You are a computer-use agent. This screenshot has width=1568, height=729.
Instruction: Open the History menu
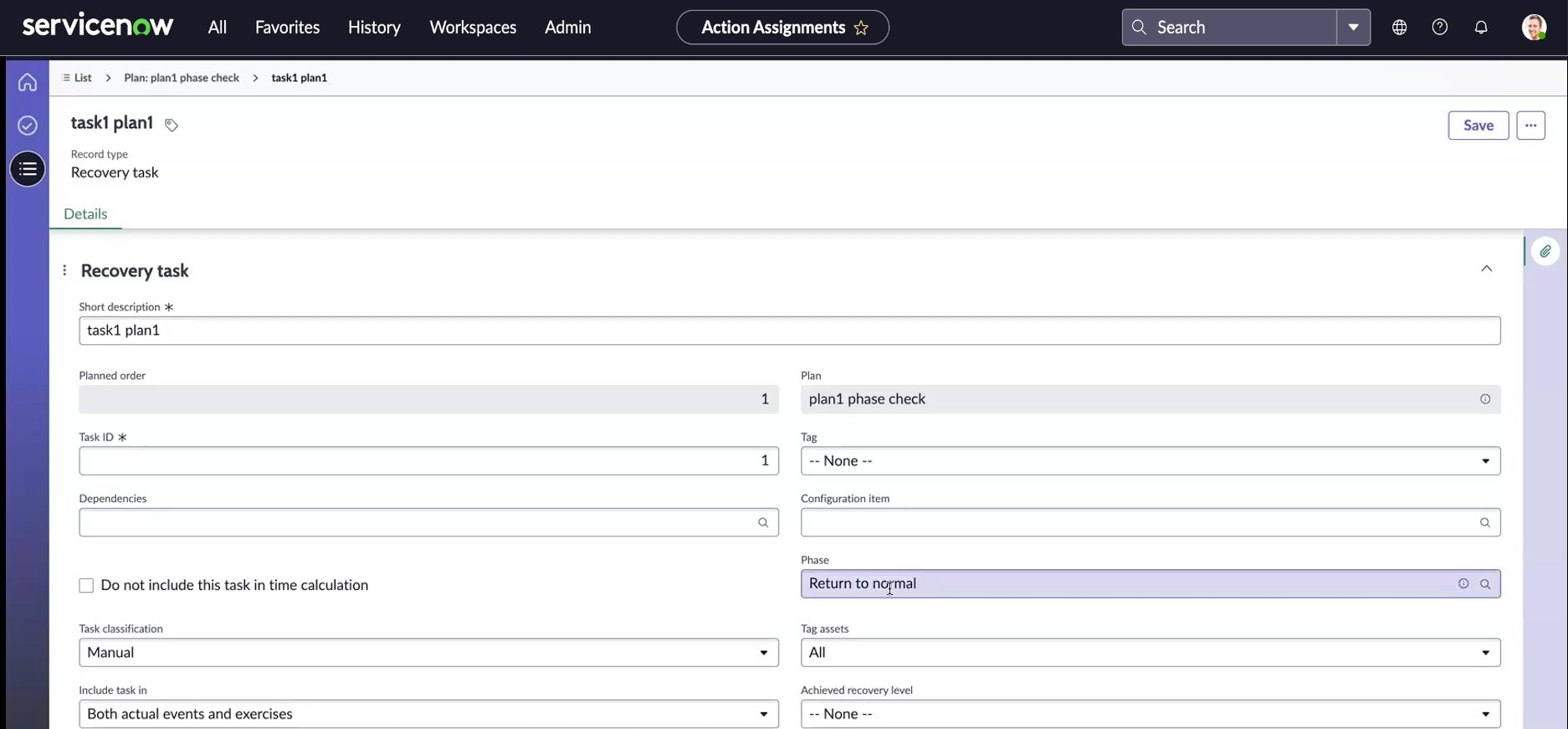[x=374, y=27]
